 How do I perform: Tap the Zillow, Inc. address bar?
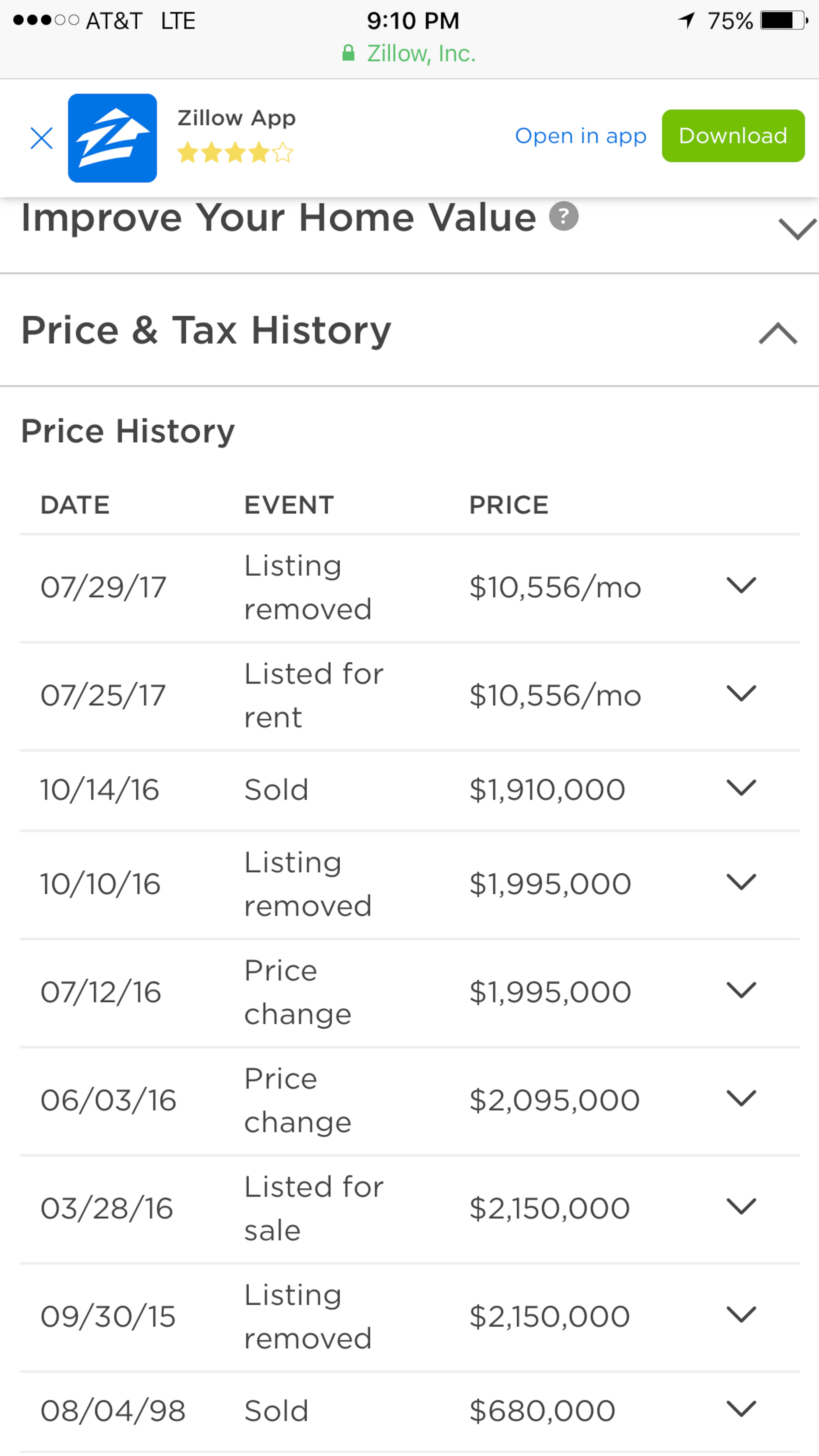click(421, 54)
